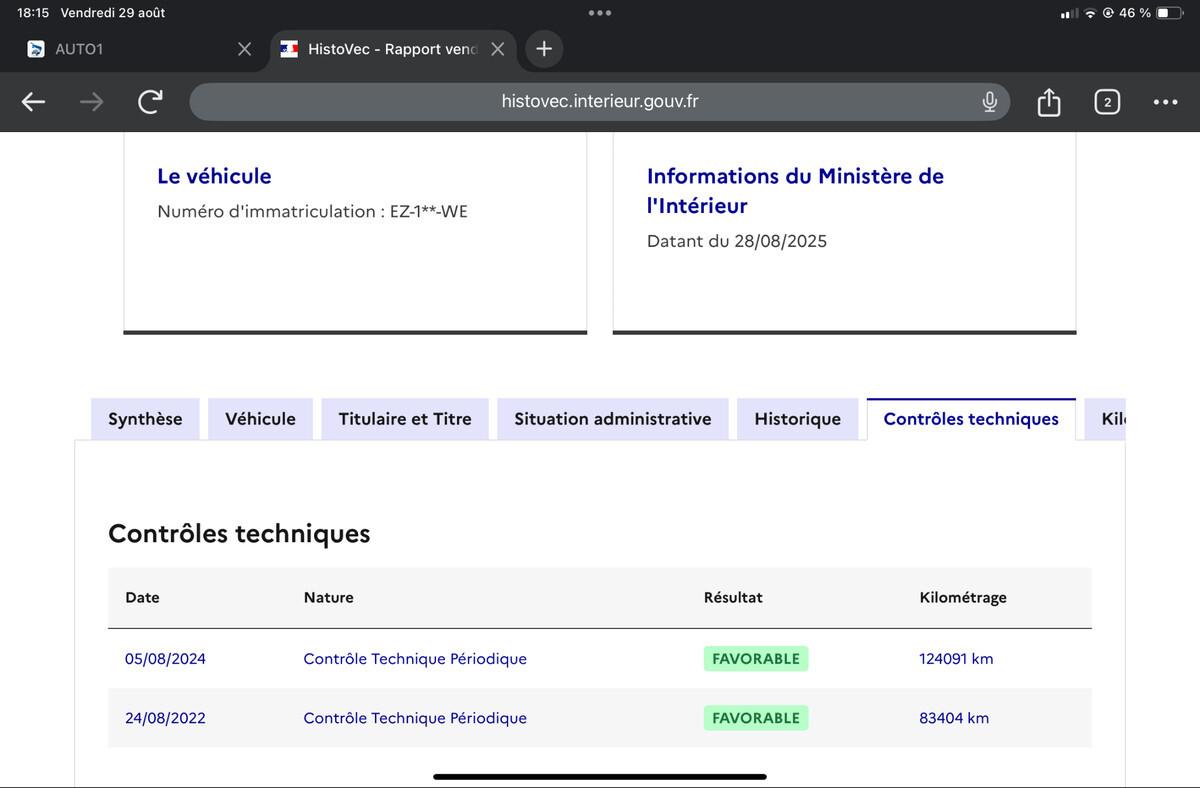
Task: Open the share sheet icon
Action: pos(1048,102)
